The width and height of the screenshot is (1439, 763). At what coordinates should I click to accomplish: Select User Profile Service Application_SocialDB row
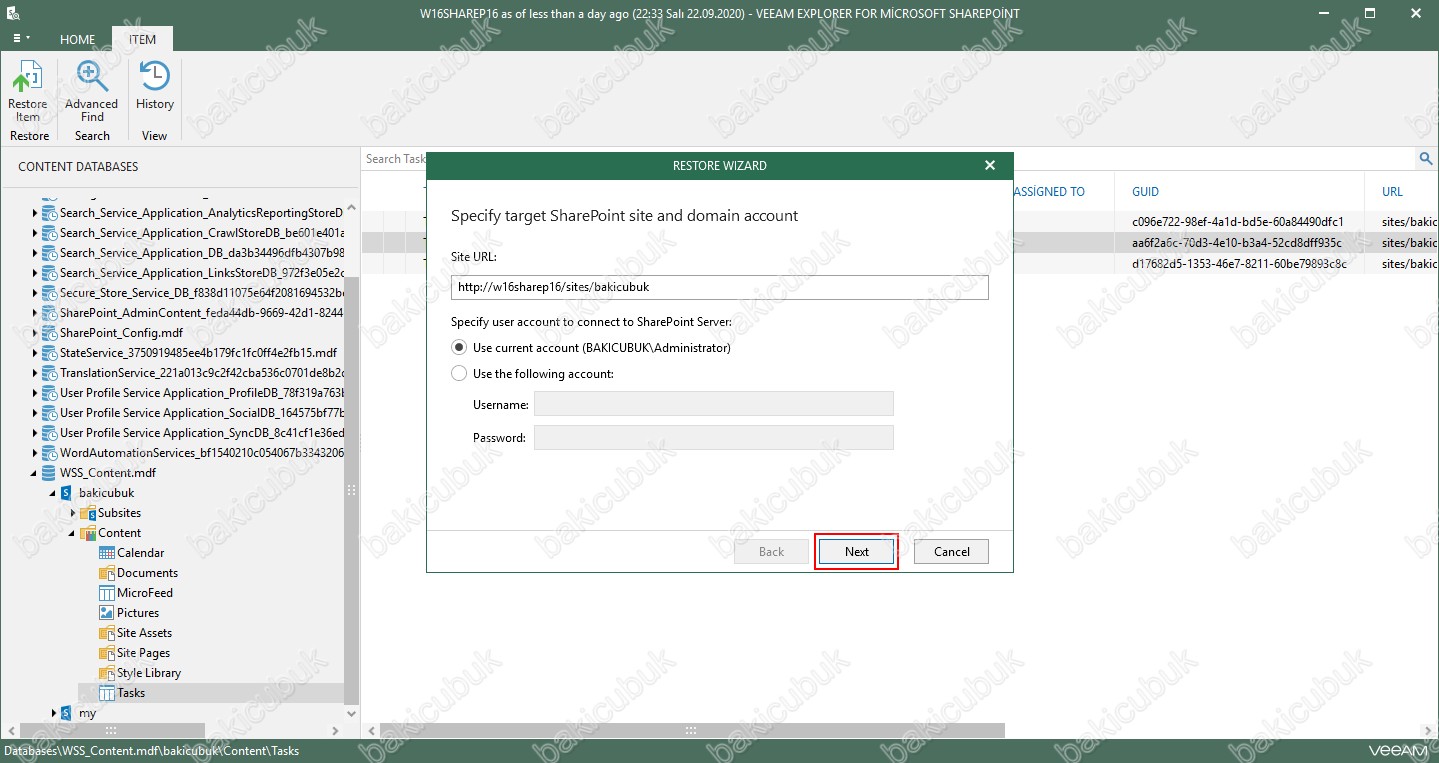[201, 413]
